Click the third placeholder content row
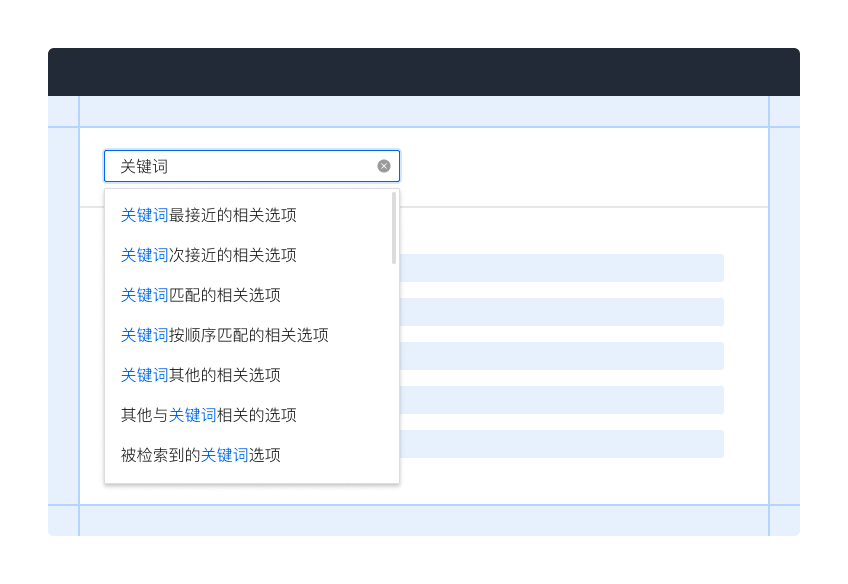848x584 pixels. [560, 356]
